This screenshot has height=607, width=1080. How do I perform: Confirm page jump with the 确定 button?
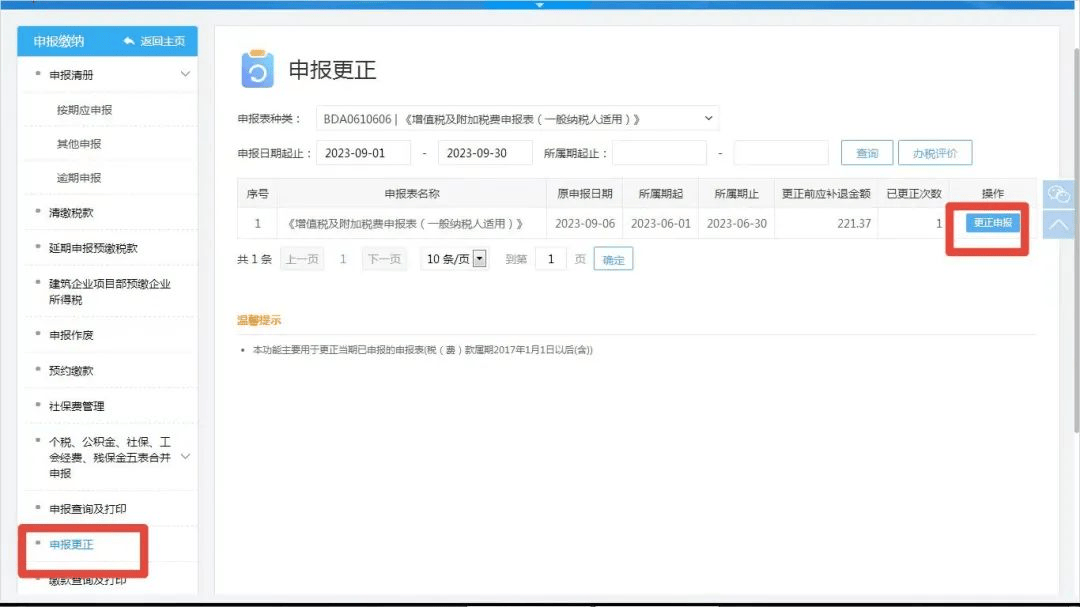[613, 258]
